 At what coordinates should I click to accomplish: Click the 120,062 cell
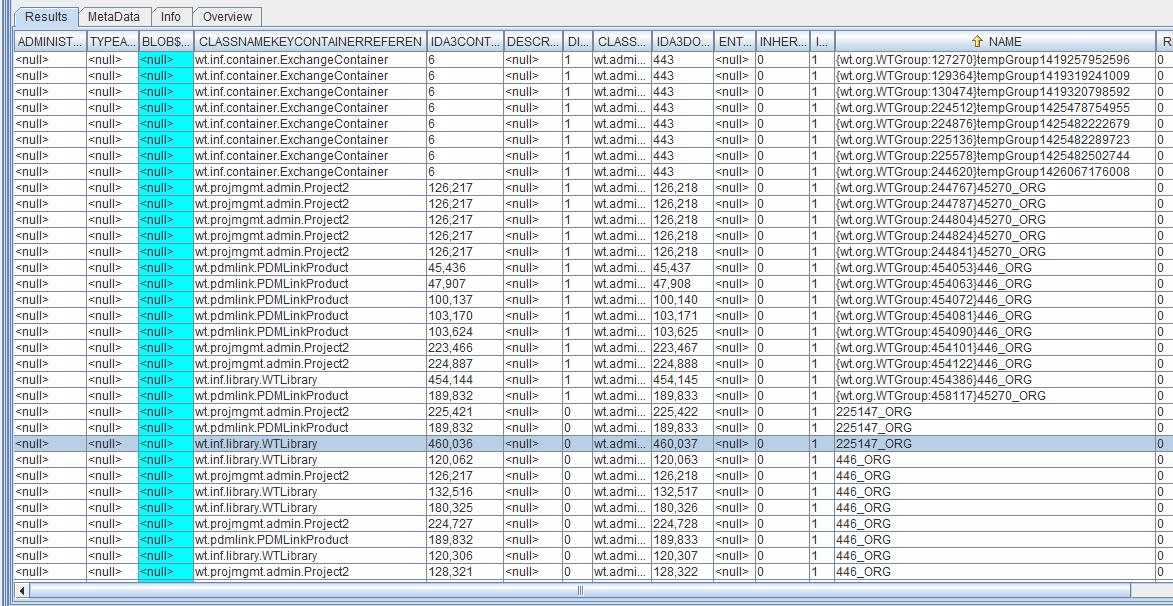pos(465,459)
